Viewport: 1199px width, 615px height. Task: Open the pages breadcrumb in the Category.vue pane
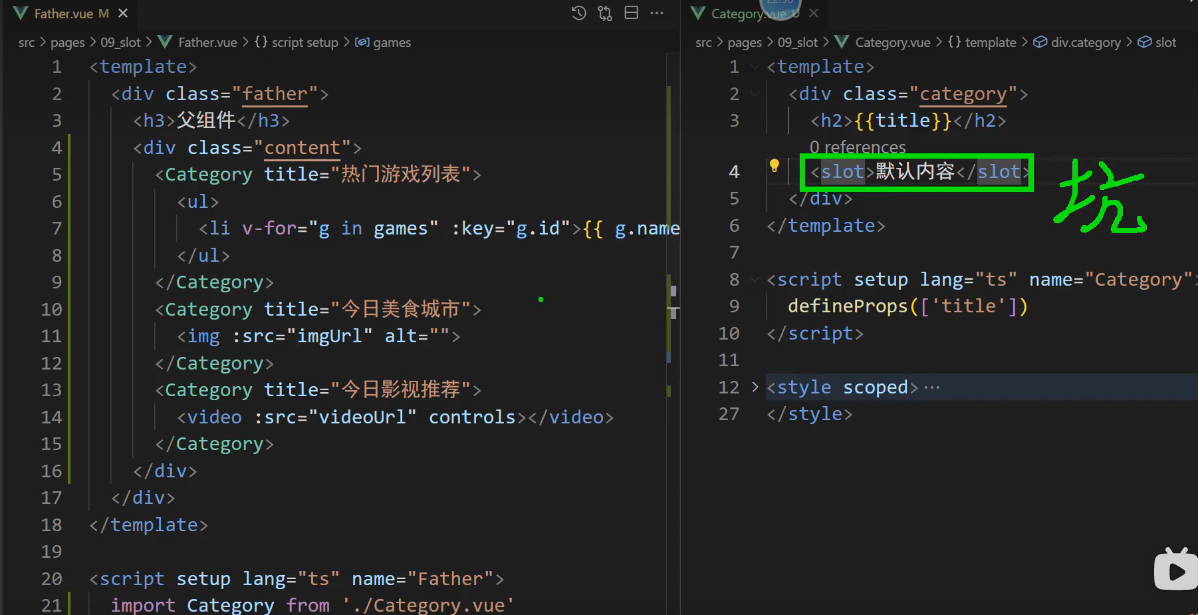744,43
